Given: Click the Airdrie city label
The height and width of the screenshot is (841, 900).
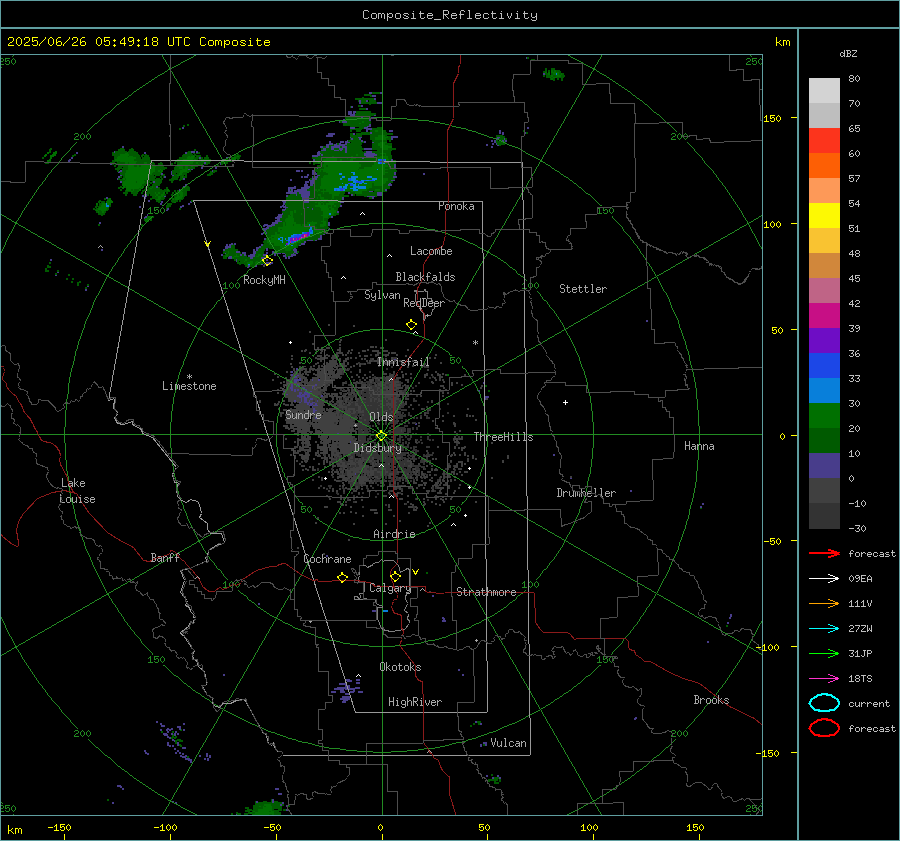Looking at the screenshot, I should (x=394, y=534).
